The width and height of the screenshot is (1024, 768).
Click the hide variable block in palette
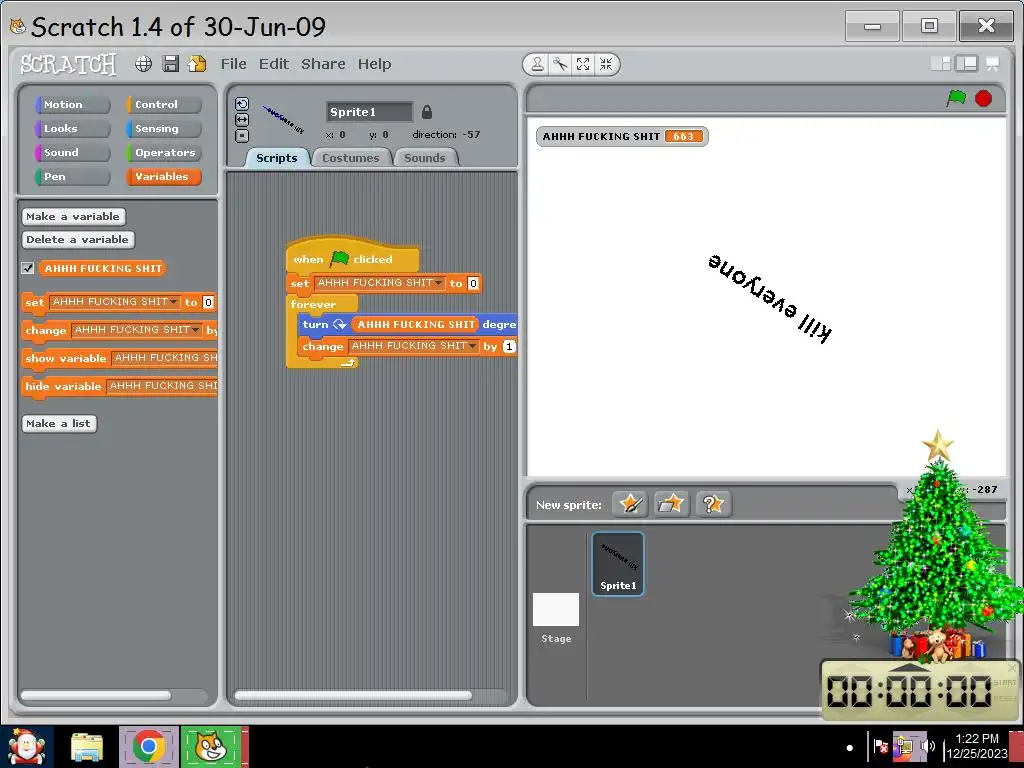click(x=120, y=387)
